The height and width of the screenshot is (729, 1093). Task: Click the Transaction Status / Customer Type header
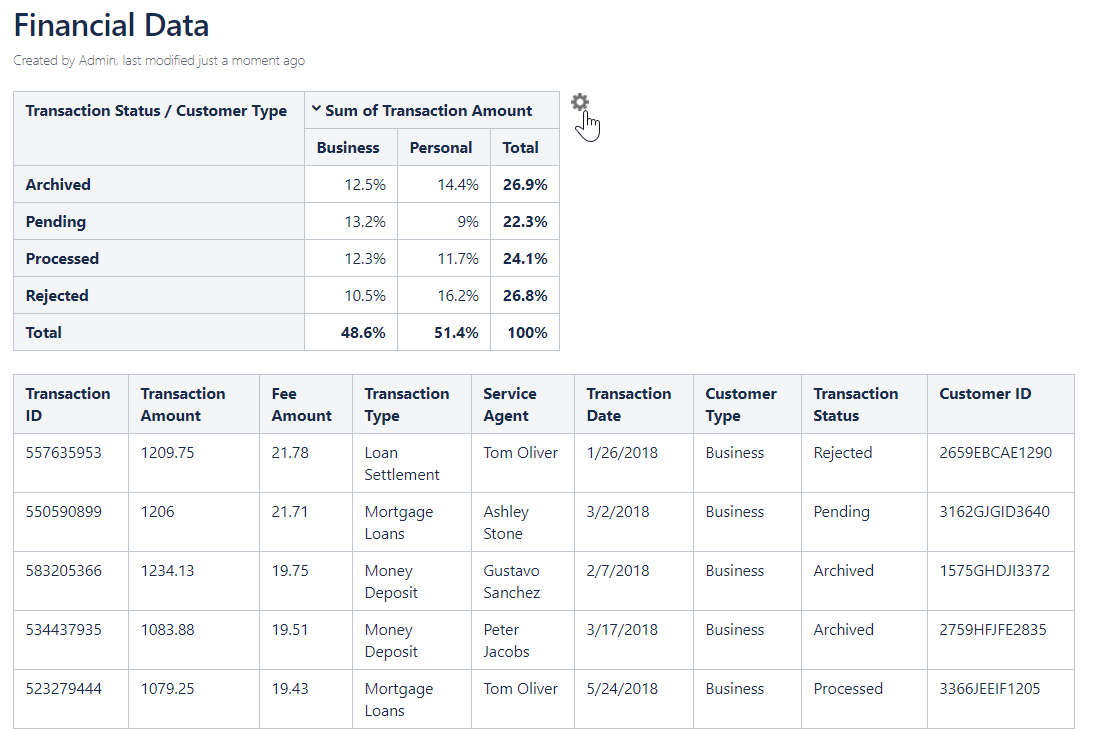[x=156, y=111]
